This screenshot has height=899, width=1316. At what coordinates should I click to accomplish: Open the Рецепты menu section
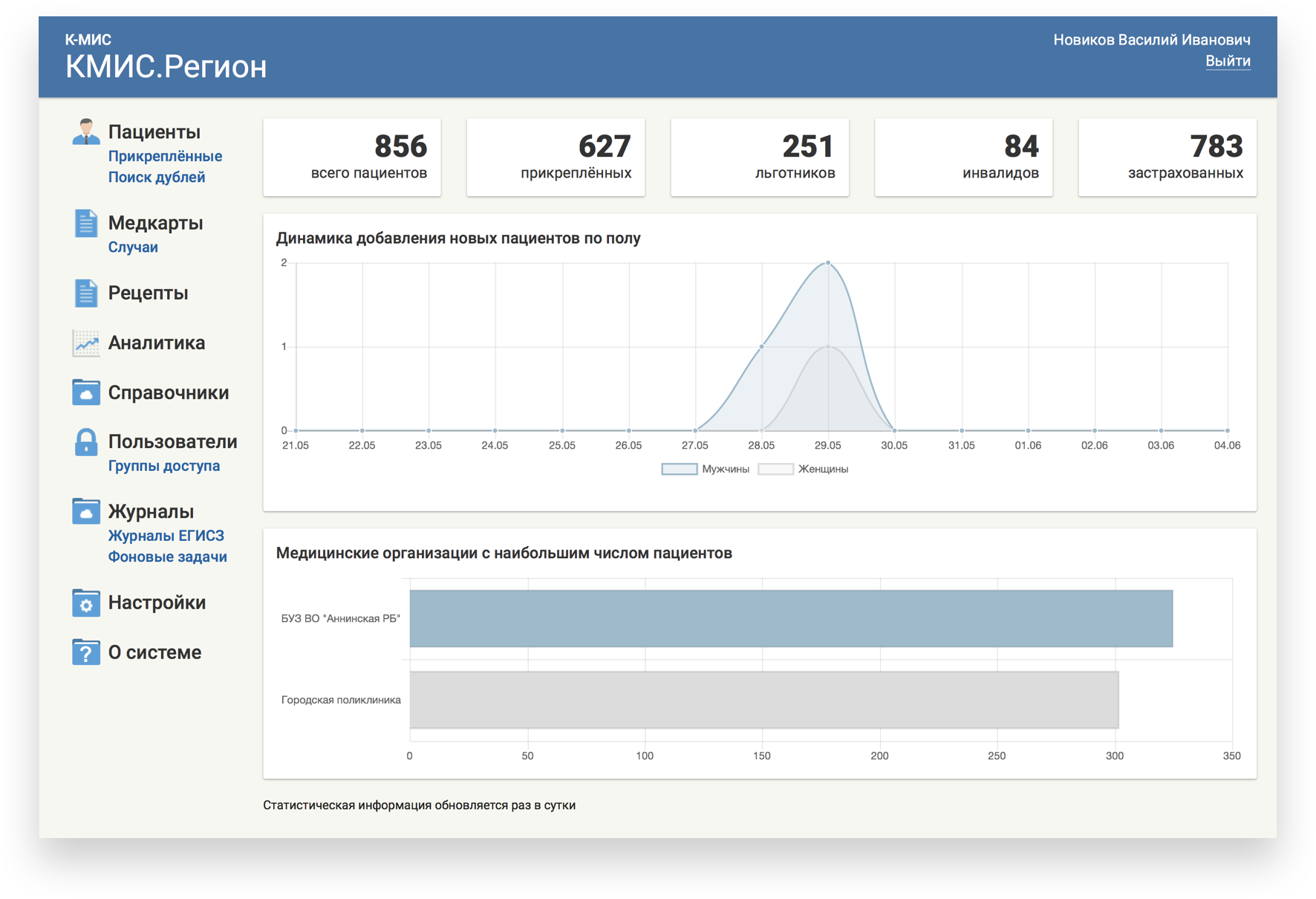tap(148, 293)
